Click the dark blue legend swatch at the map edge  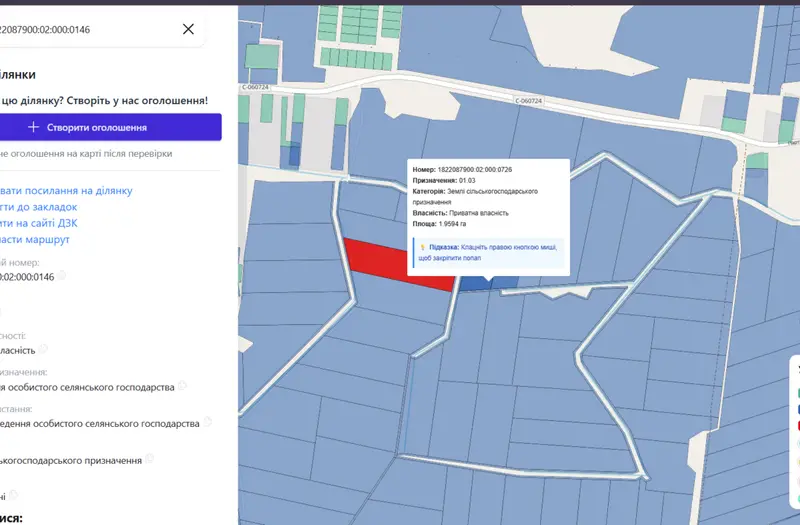(x=797, y=409)
